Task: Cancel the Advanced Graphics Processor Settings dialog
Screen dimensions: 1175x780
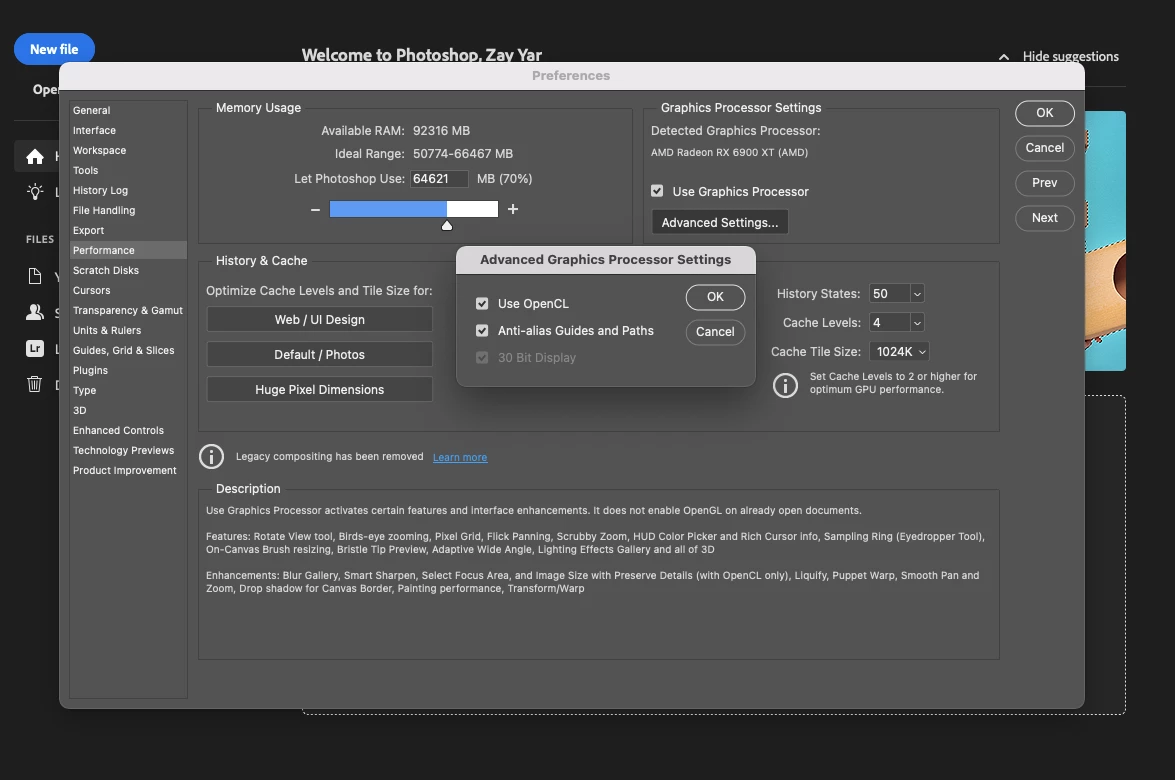Action: pos(715,332)
